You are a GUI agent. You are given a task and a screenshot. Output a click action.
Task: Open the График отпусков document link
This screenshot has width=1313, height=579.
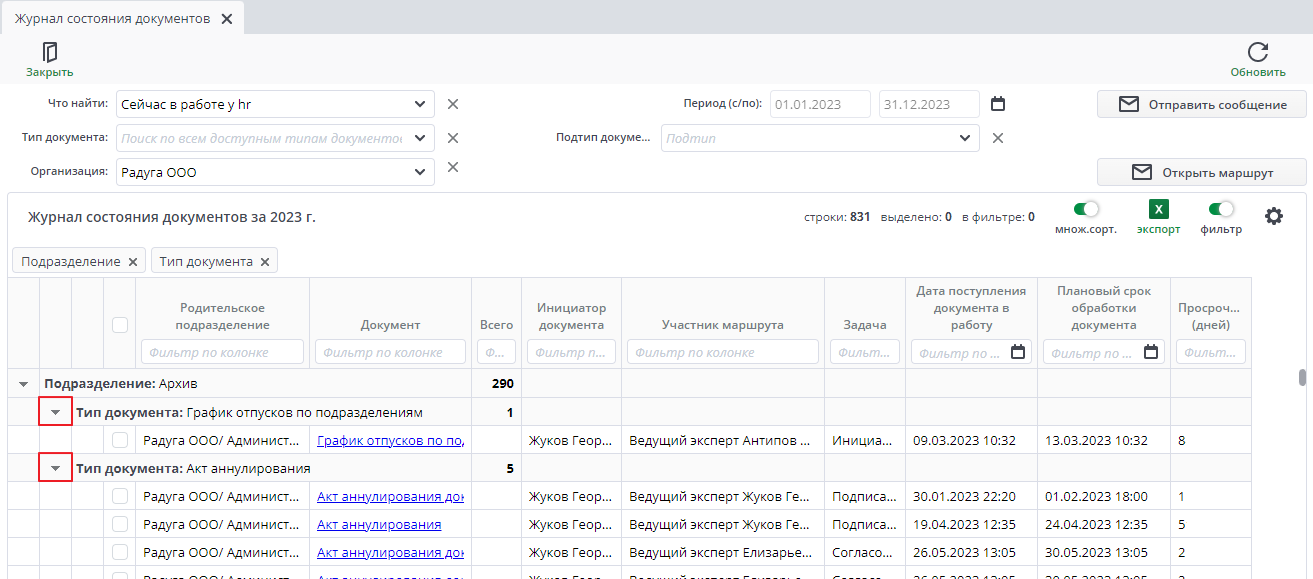pos(390,441)
